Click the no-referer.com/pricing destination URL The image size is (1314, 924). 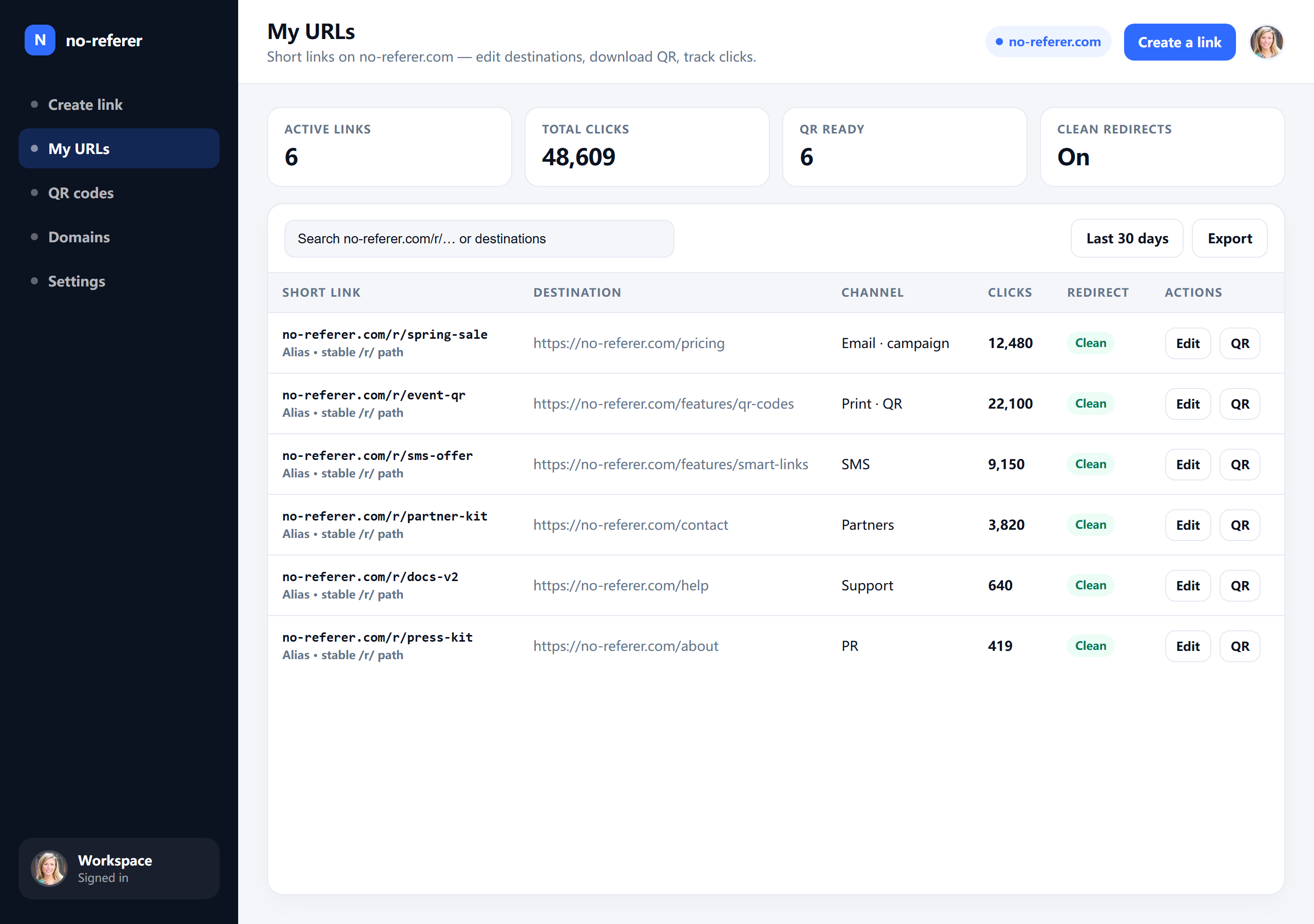pos(628,343)
